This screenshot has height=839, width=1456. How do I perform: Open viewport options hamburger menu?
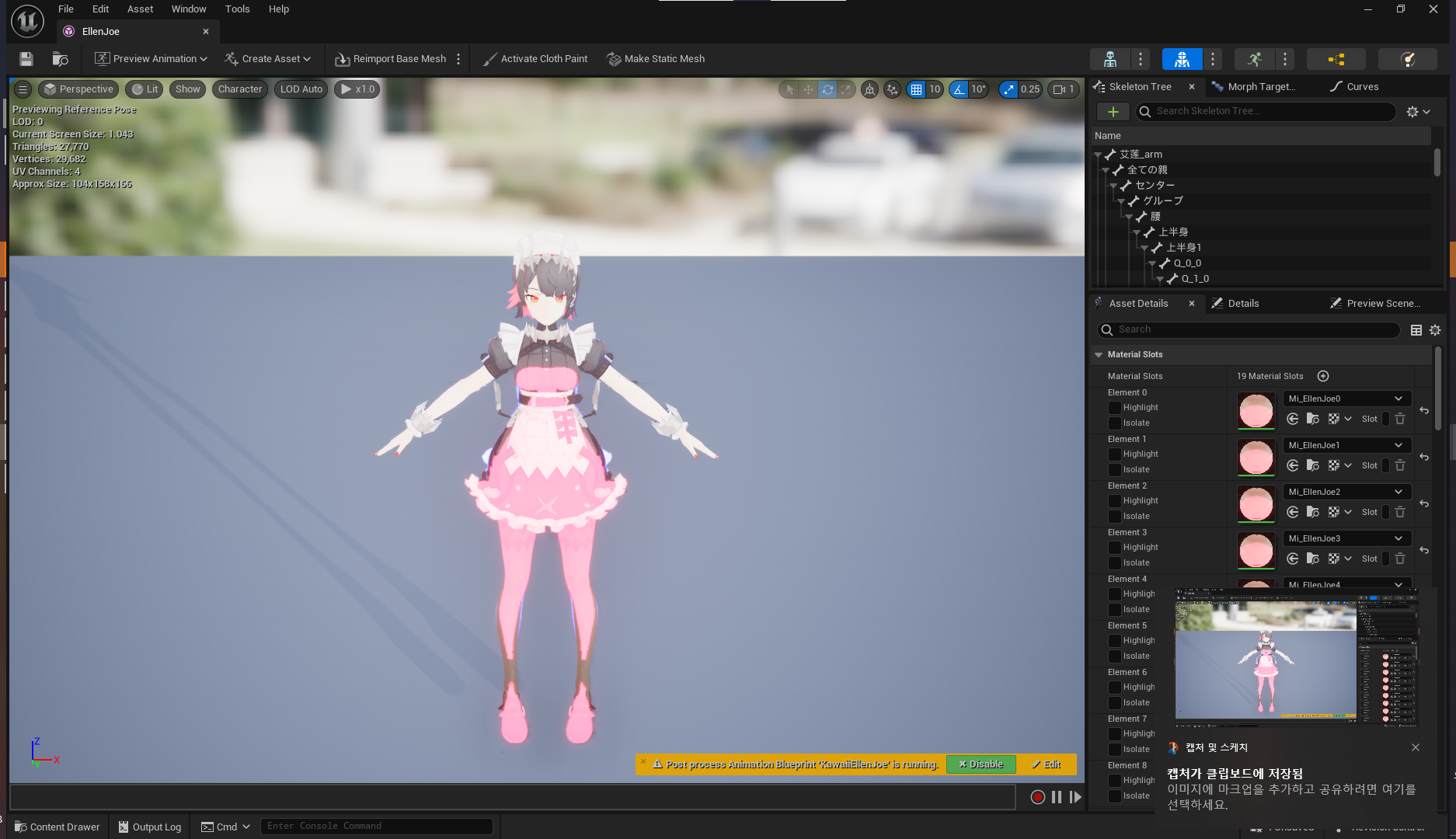coord(23,89)
